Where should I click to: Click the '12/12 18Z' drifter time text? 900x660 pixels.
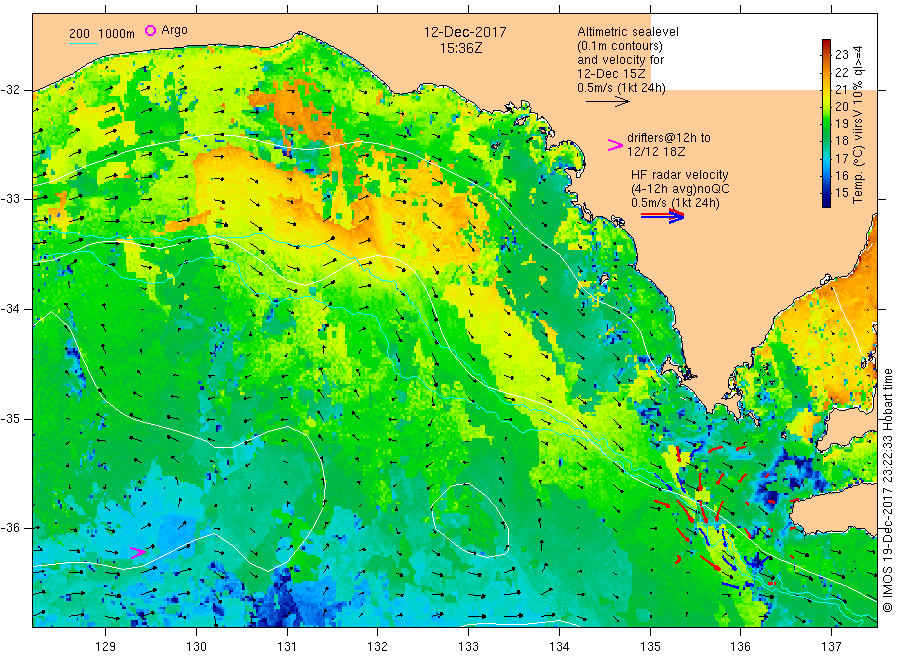tap(656, 152)
